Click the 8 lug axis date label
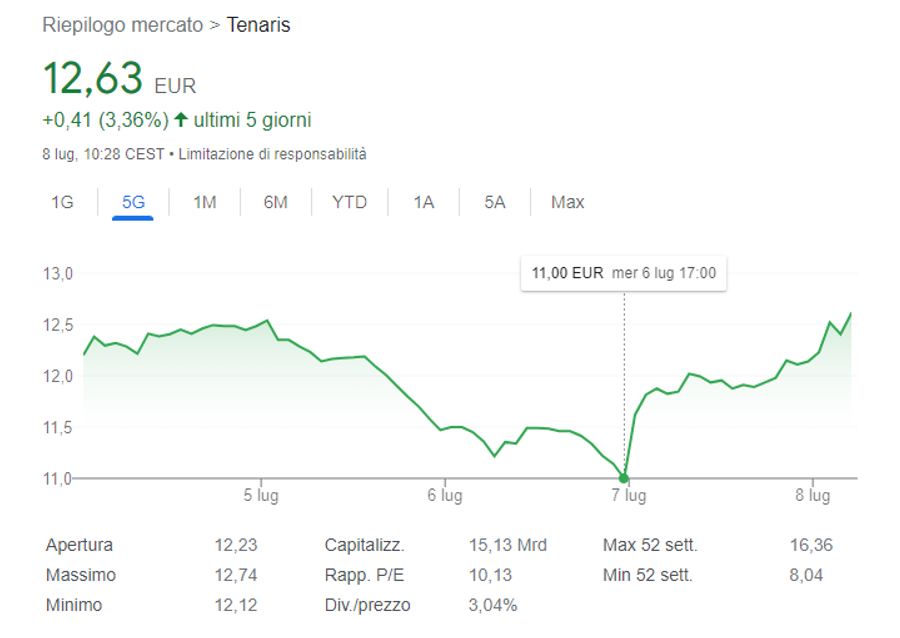Viewport: 900px width, 638px height. [813, 495]
